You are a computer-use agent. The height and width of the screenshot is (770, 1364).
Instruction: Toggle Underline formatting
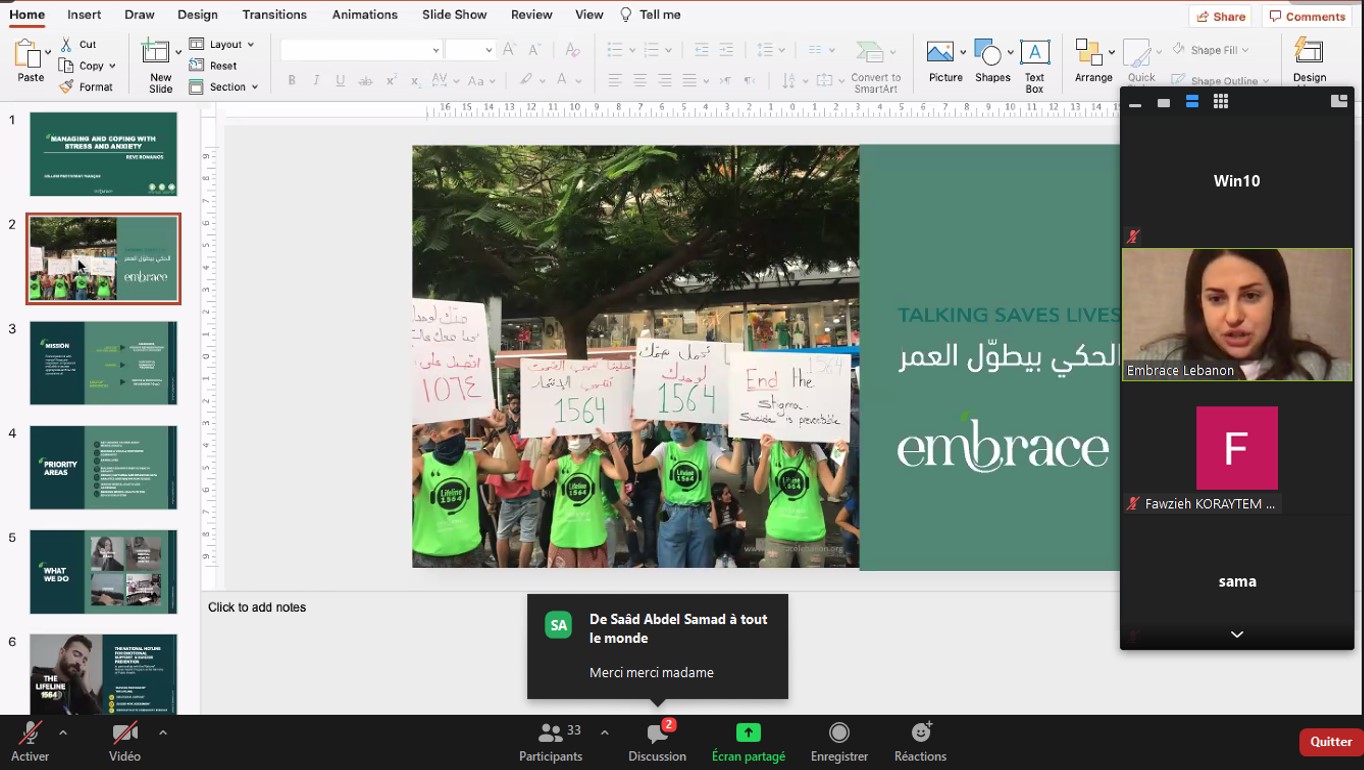tap(340, 81)
